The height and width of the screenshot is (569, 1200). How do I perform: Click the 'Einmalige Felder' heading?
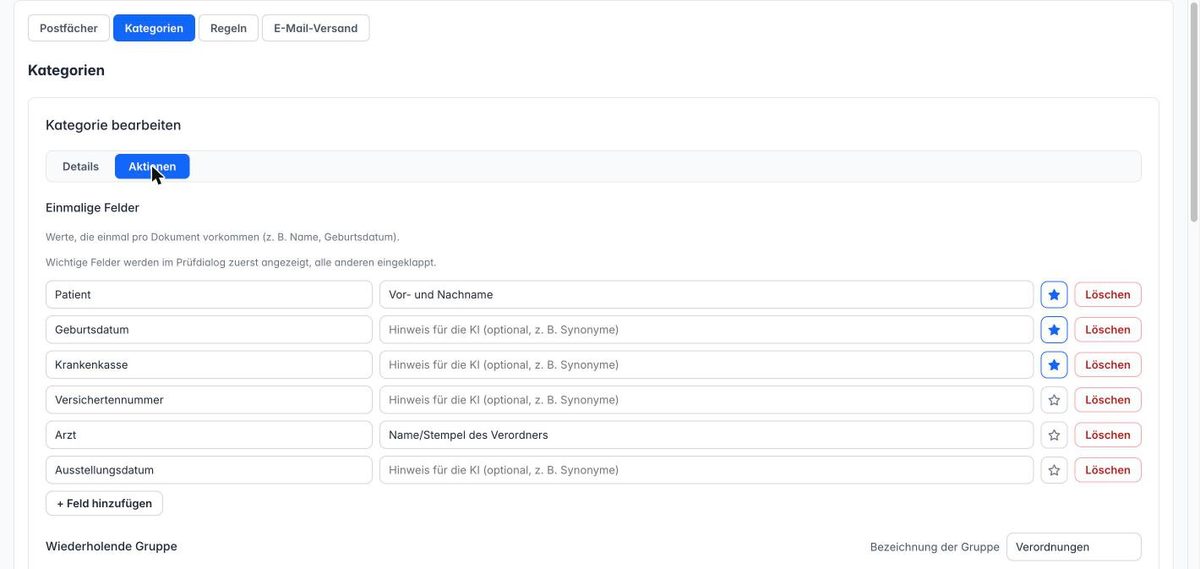coord(92,208)
